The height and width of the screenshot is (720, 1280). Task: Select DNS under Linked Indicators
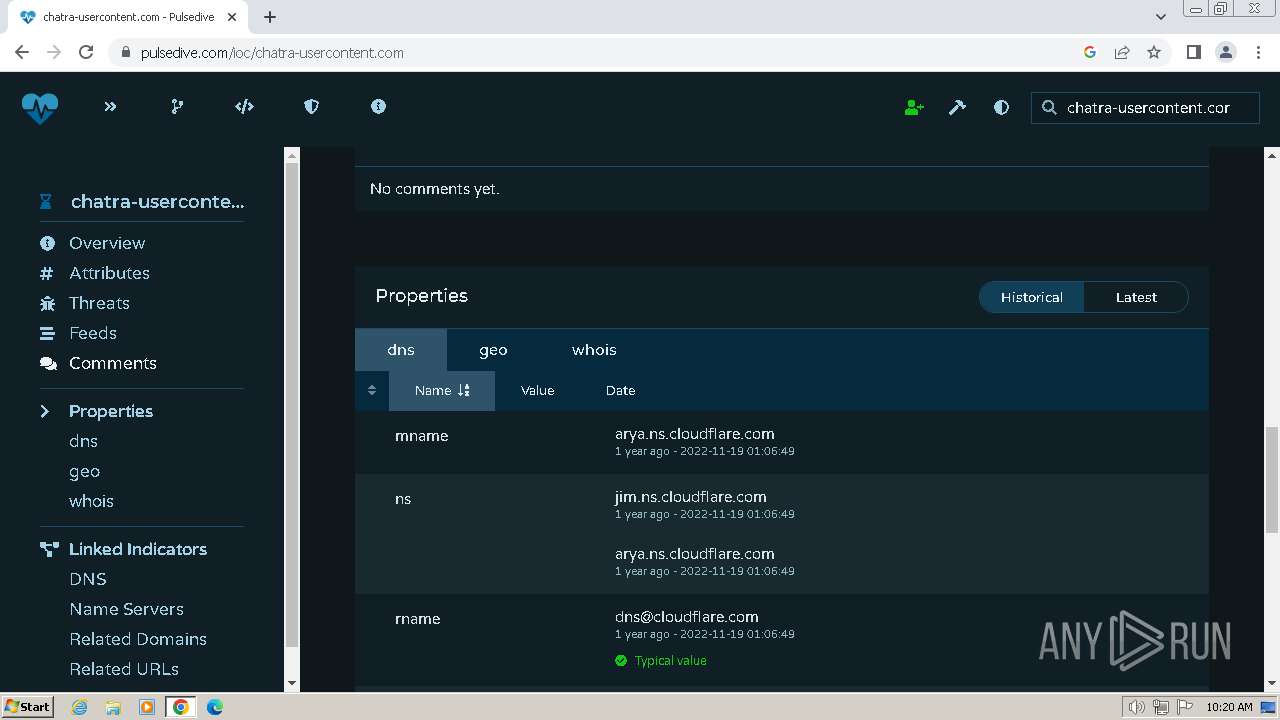coord(88,579)
